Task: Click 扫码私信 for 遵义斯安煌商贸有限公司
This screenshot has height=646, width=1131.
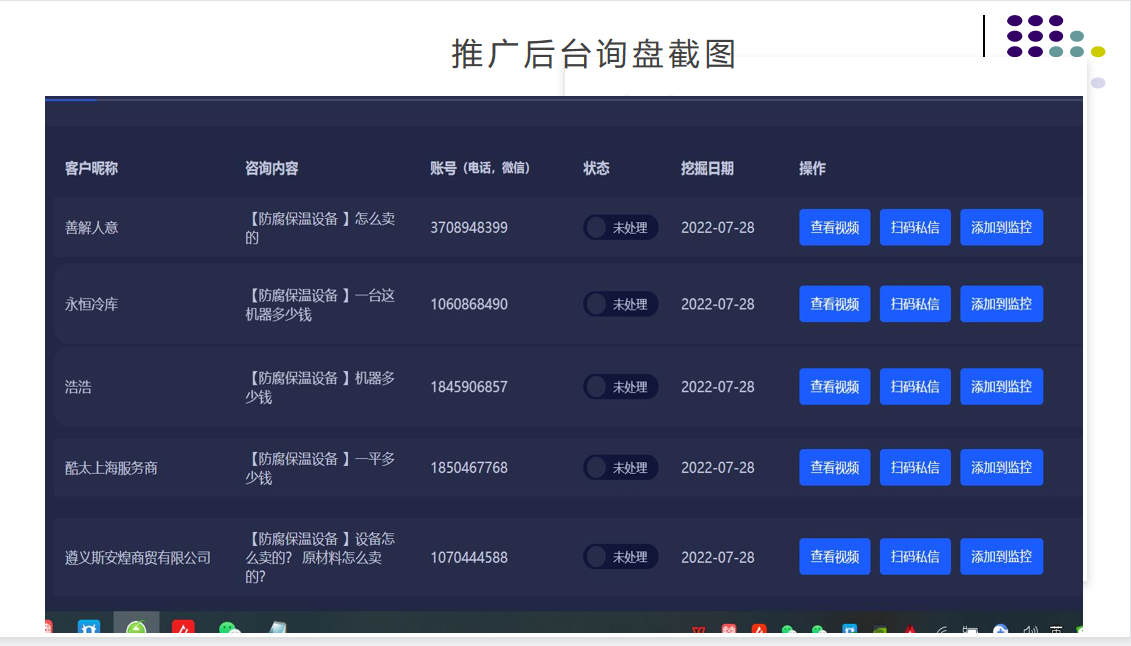Action: (915, 557)
